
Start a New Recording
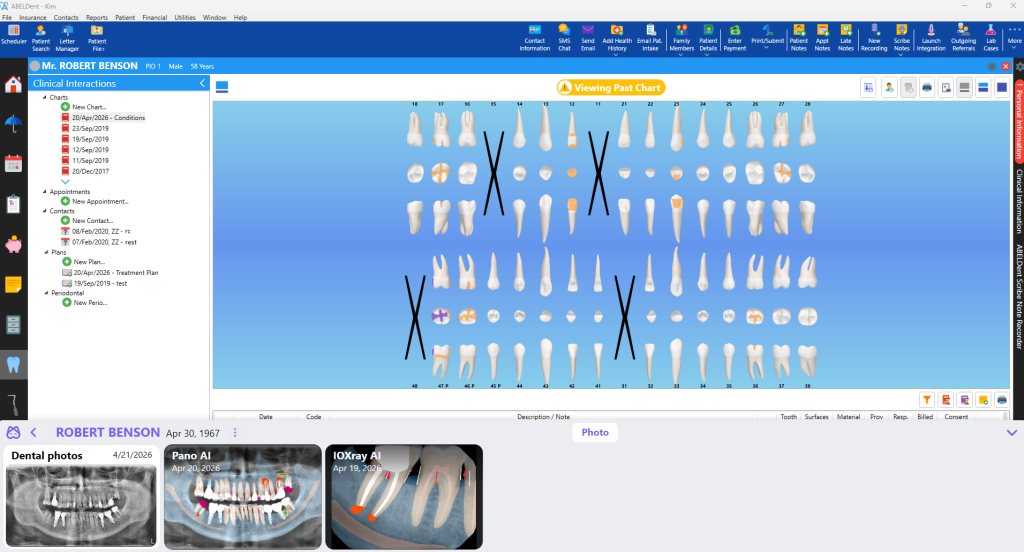pyautogui.click(x=874, y=38)
